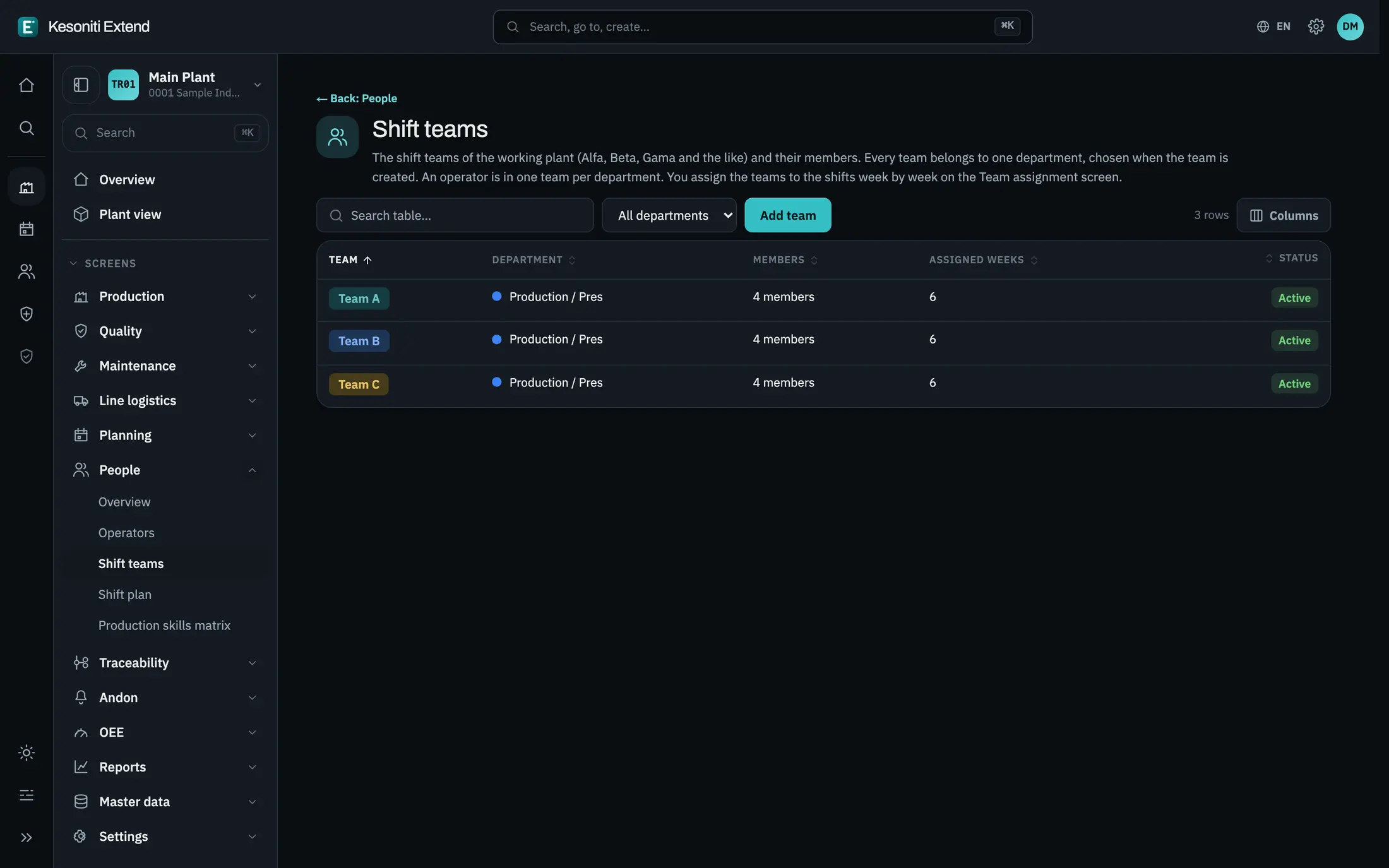Open the Team B badge

point(359,341)
